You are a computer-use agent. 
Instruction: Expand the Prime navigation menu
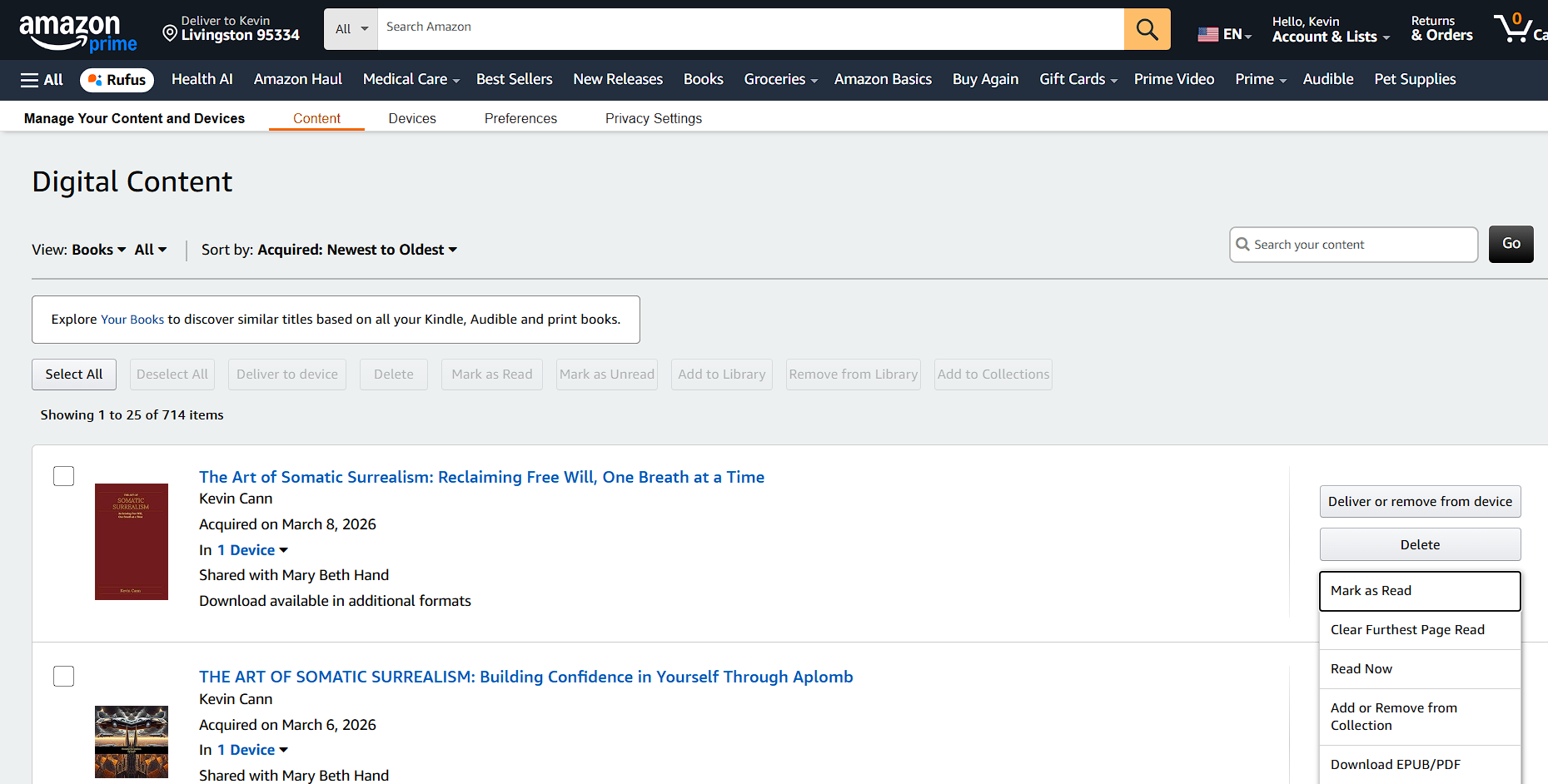point(1261,79)
